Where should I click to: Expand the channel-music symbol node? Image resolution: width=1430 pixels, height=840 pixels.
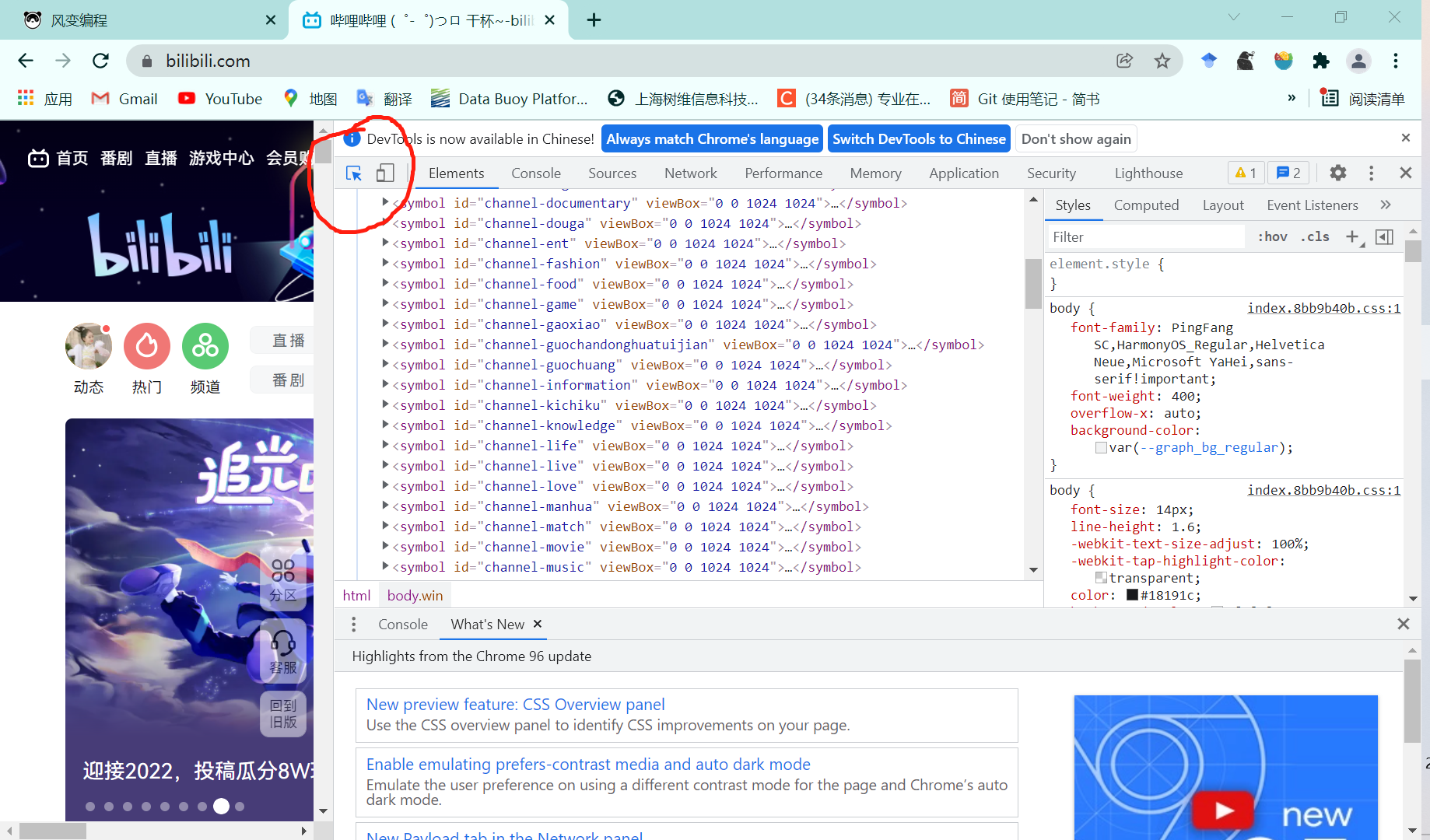pos(385,566)
